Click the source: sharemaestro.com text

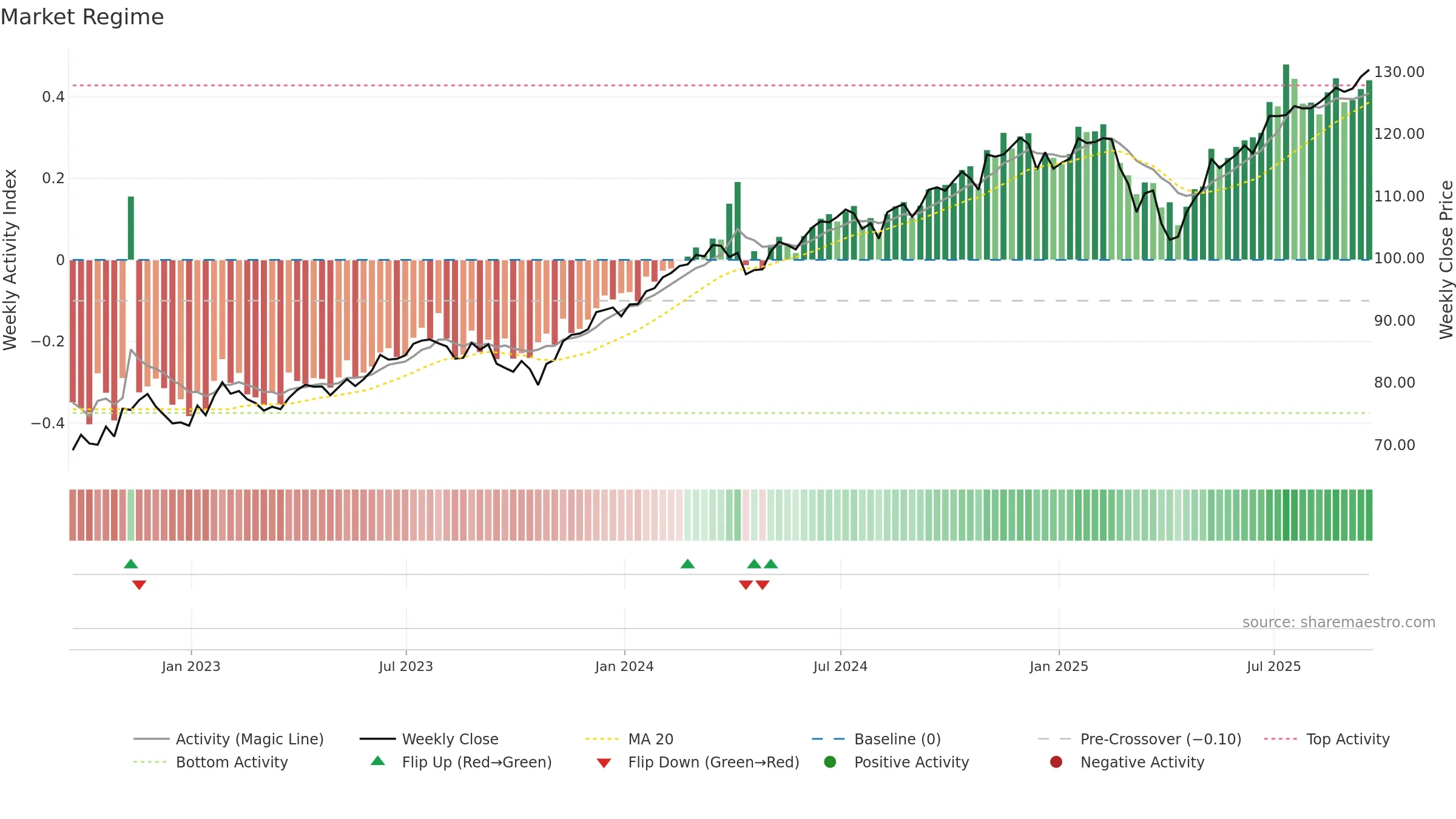pyautogui.click(x=1339, y=622)
